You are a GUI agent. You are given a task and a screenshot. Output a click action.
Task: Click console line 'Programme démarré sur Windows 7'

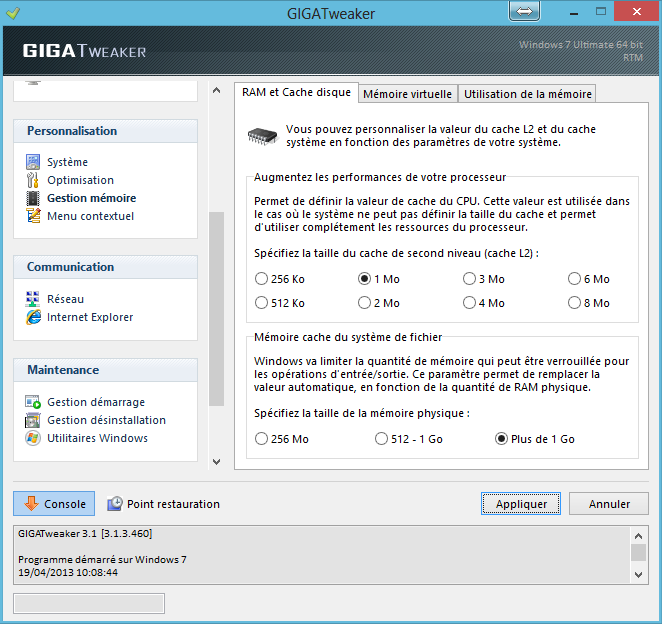click(x=102, y=560)
